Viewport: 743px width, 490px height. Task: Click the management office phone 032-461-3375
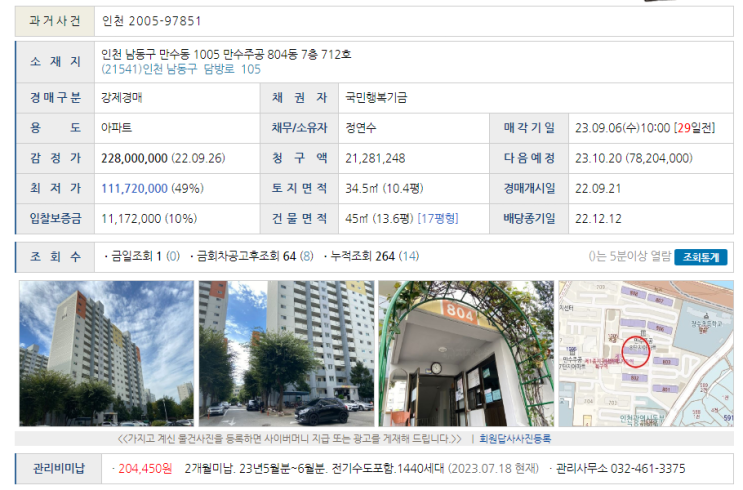[x=648, y=469]
